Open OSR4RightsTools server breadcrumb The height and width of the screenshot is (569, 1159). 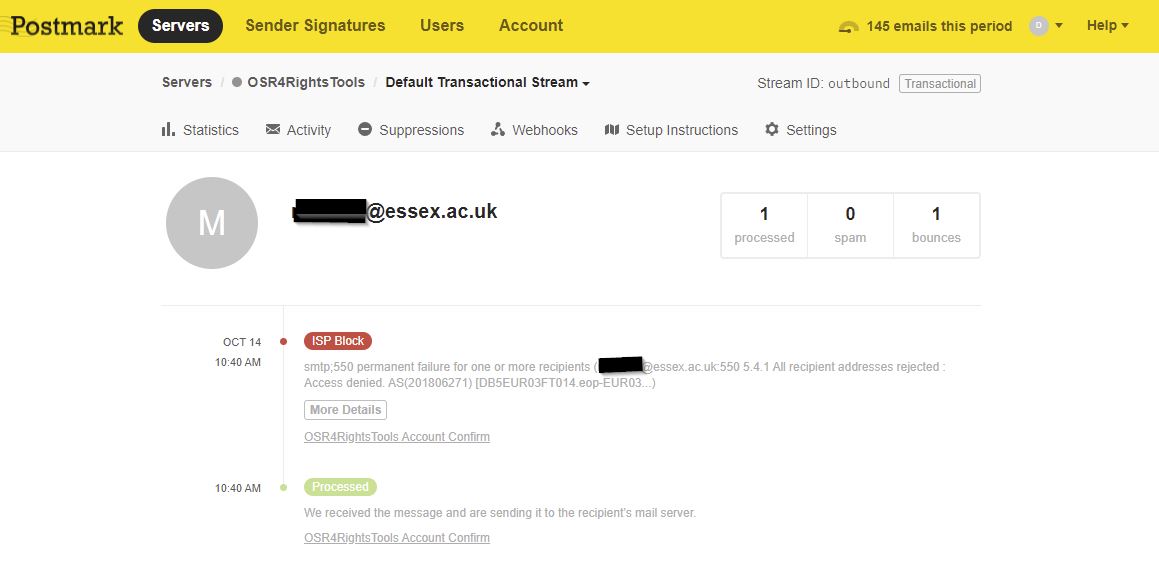[299, 83]
